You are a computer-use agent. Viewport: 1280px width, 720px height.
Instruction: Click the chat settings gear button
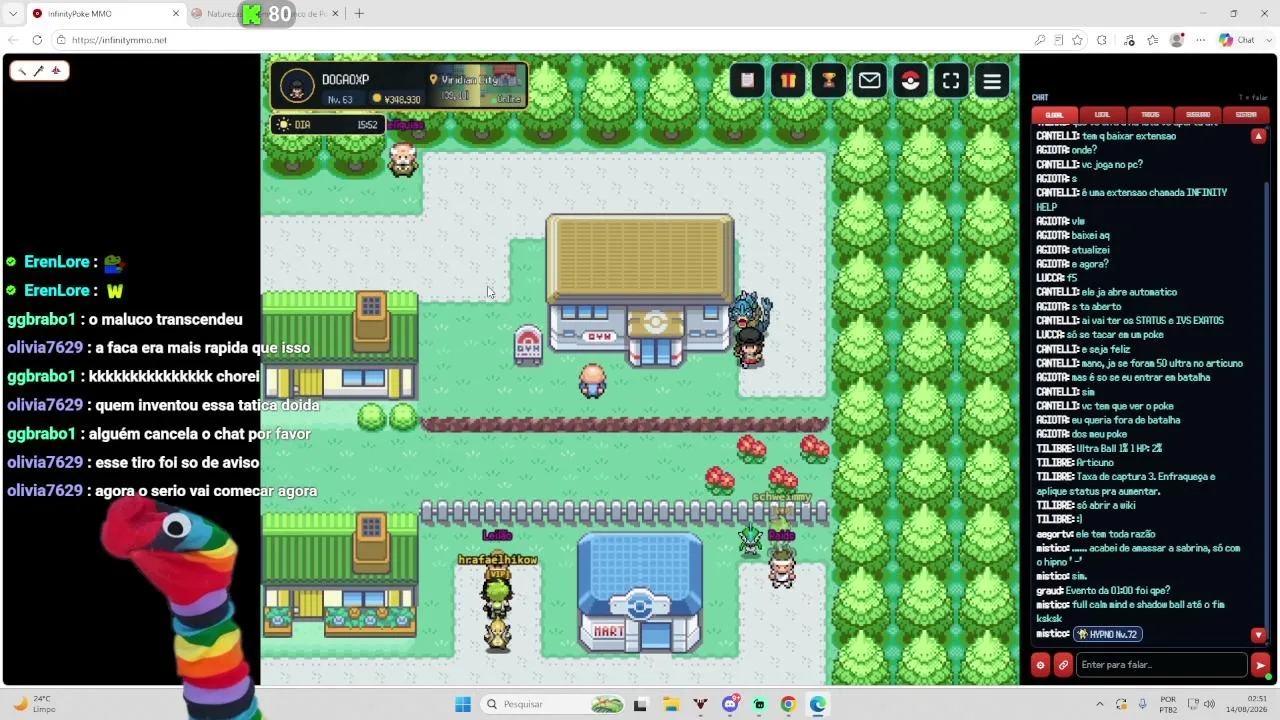(x=1040, y=665)
